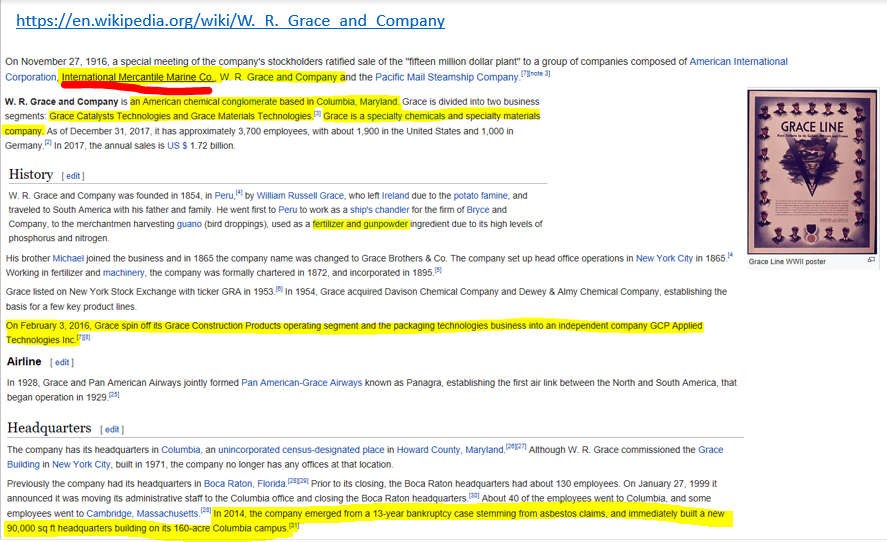Follow the Pacific Mail Steamship Company link
This screenshot has width=887, height=542.
pyautogui.click(x=447, y=77)
